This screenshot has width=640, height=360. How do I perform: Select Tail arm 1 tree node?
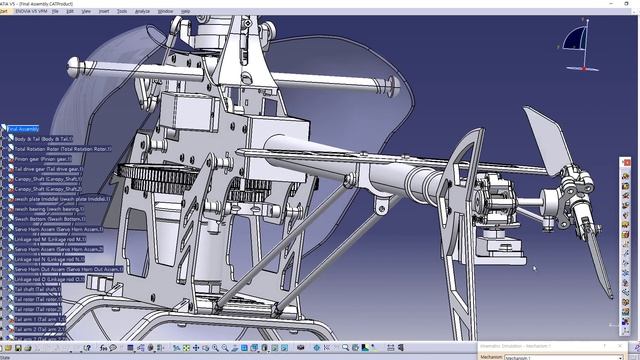40,319
